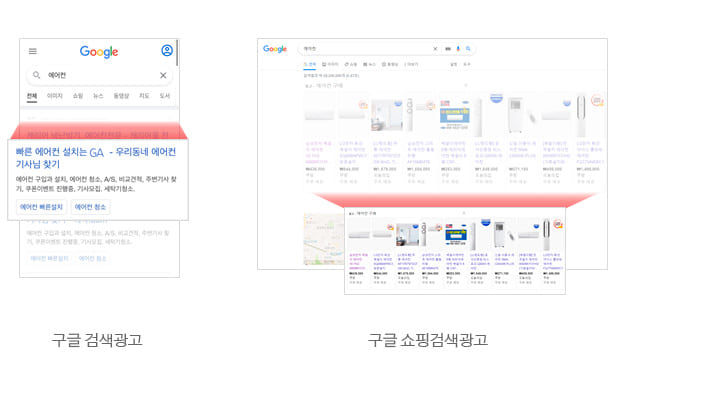Click the 구글 검색광고 caption
Screen dimensions: 727x399
click(97, 340)
